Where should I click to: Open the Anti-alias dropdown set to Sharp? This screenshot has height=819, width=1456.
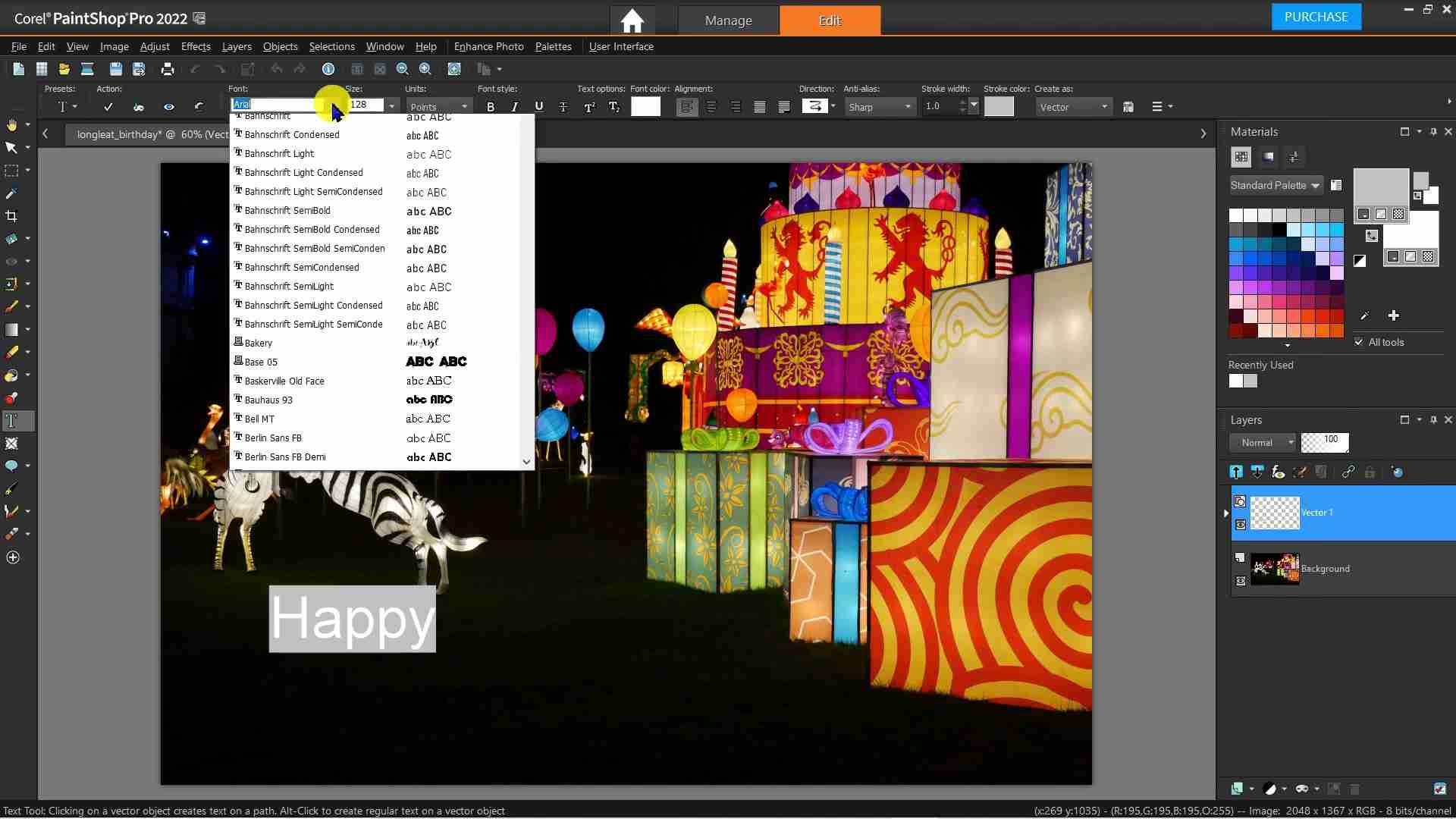coord(880,106)
